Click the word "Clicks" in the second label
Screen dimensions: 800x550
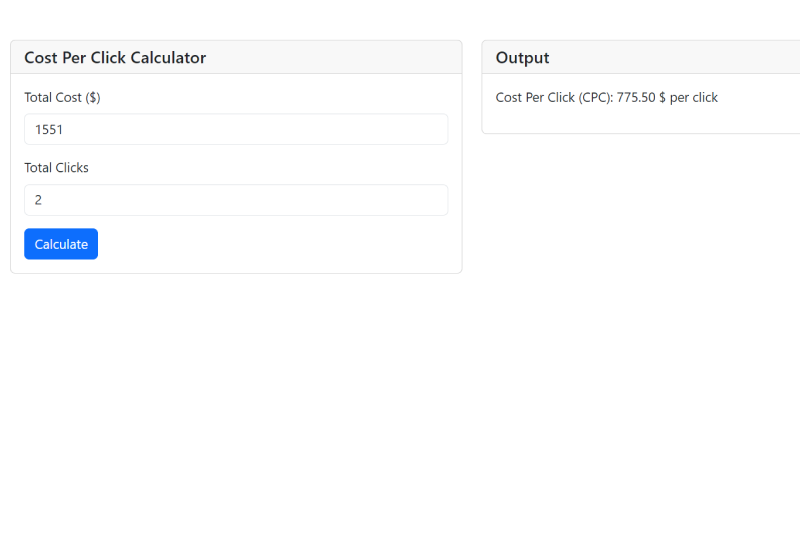point(72,168)
